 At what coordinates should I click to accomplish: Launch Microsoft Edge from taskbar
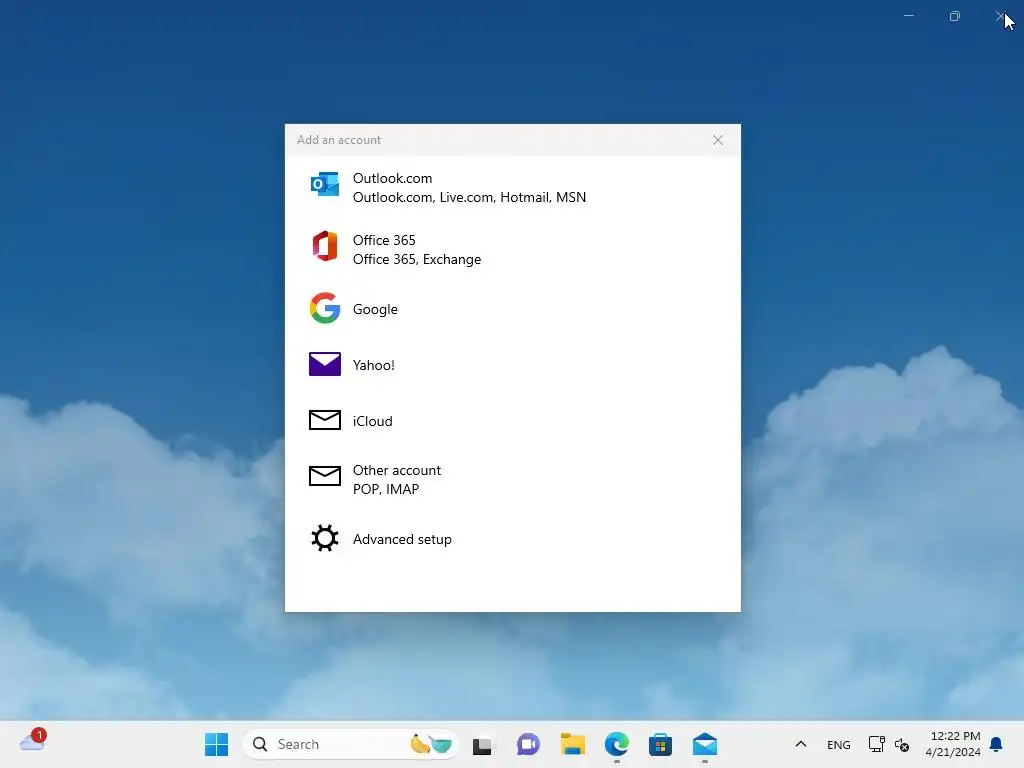click(616, 744)
